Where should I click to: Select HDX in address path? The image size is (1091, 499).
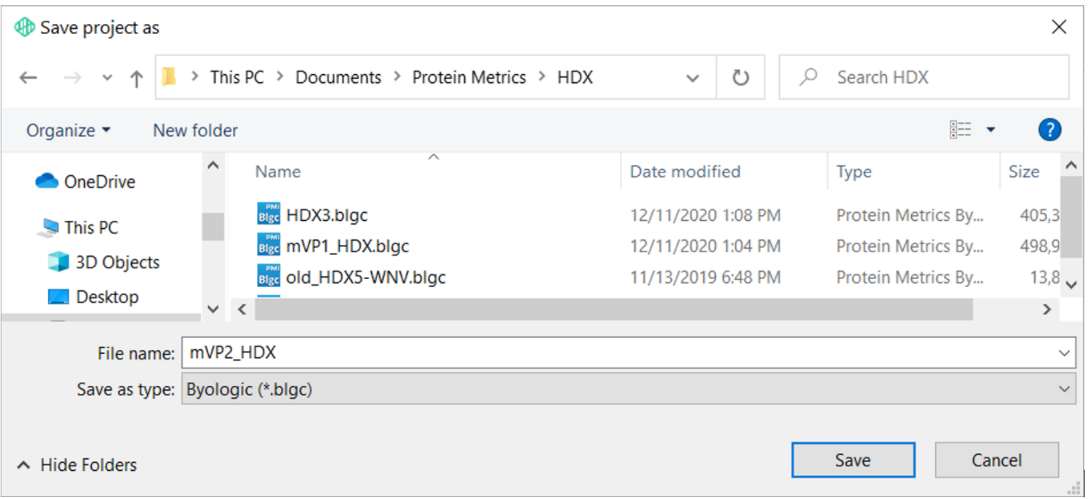[x=575, y=77]
